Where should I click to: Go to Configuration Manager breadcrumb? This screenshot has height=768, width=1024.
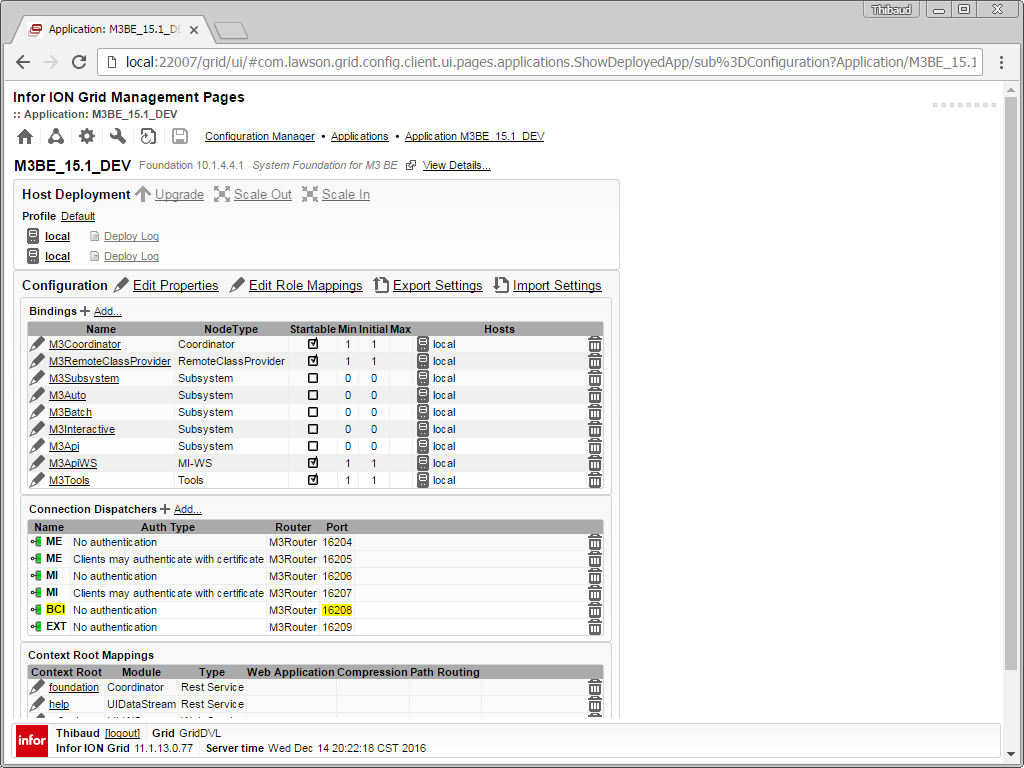tap(259, 137)
